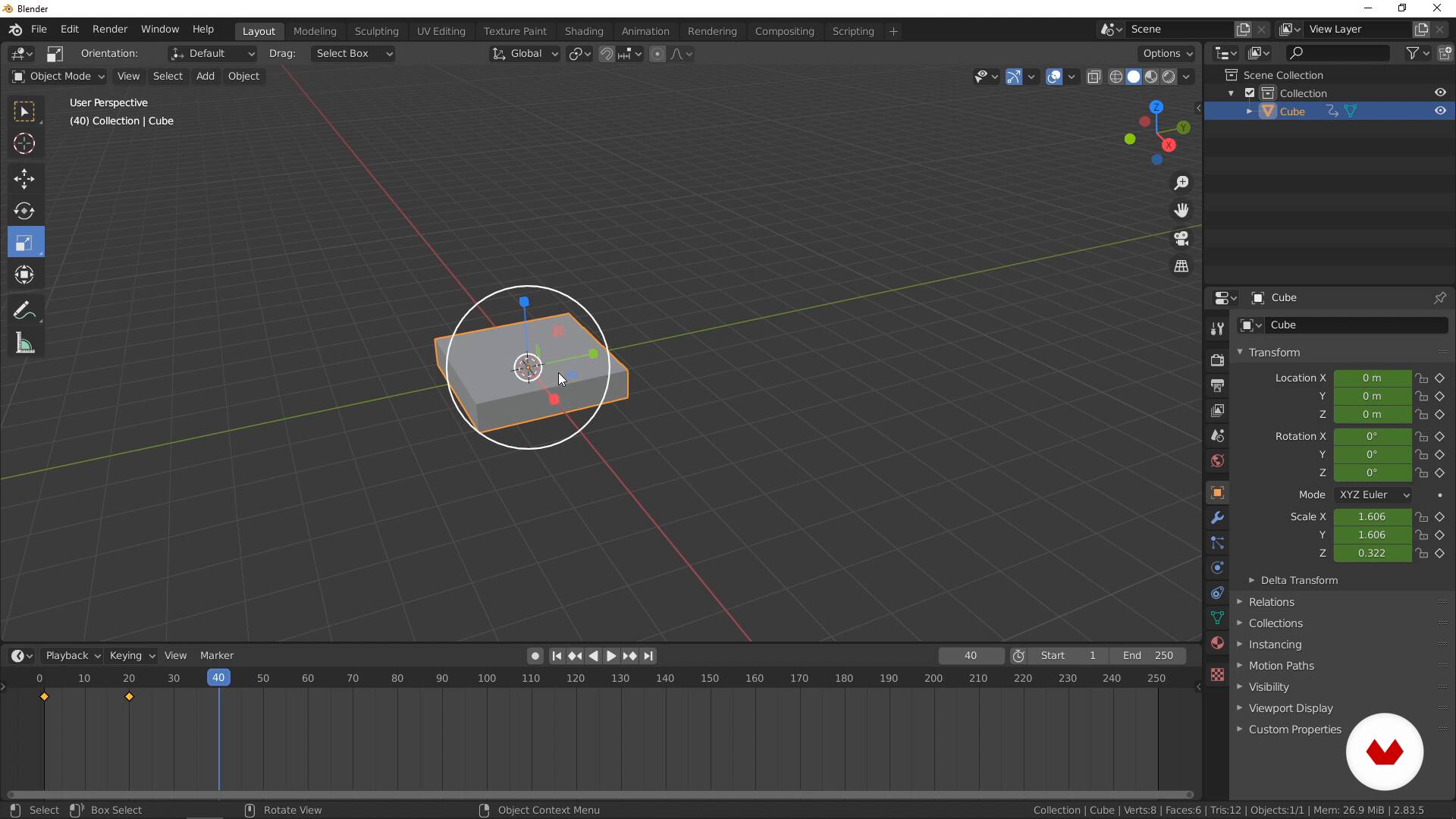Image resolution: width=1456 pixels, height=819 pixels.
Task: Jump to the timeline start frame
Action: coord(557,656)
